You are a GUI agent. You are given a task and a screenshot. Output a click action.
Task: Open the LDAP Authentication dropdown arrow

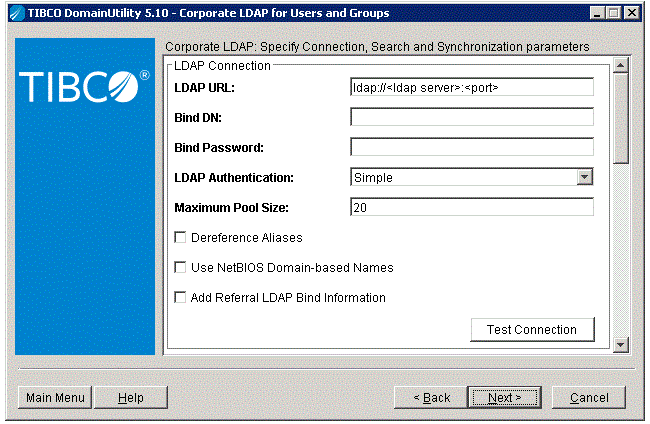pos(585,177)
